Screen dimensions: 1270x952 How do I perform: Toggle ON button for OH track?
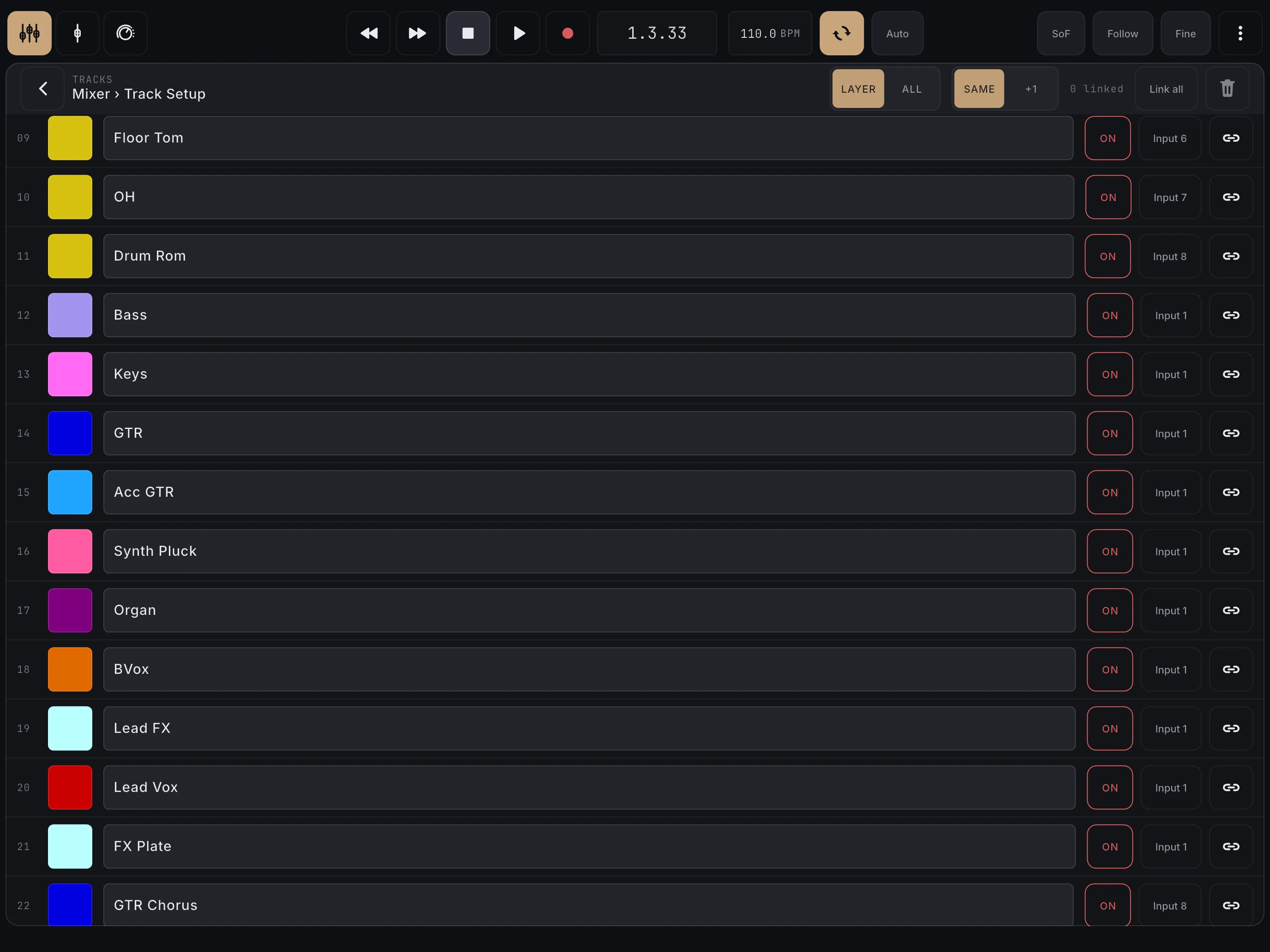pyautogui.click(x=1108, y=197)
